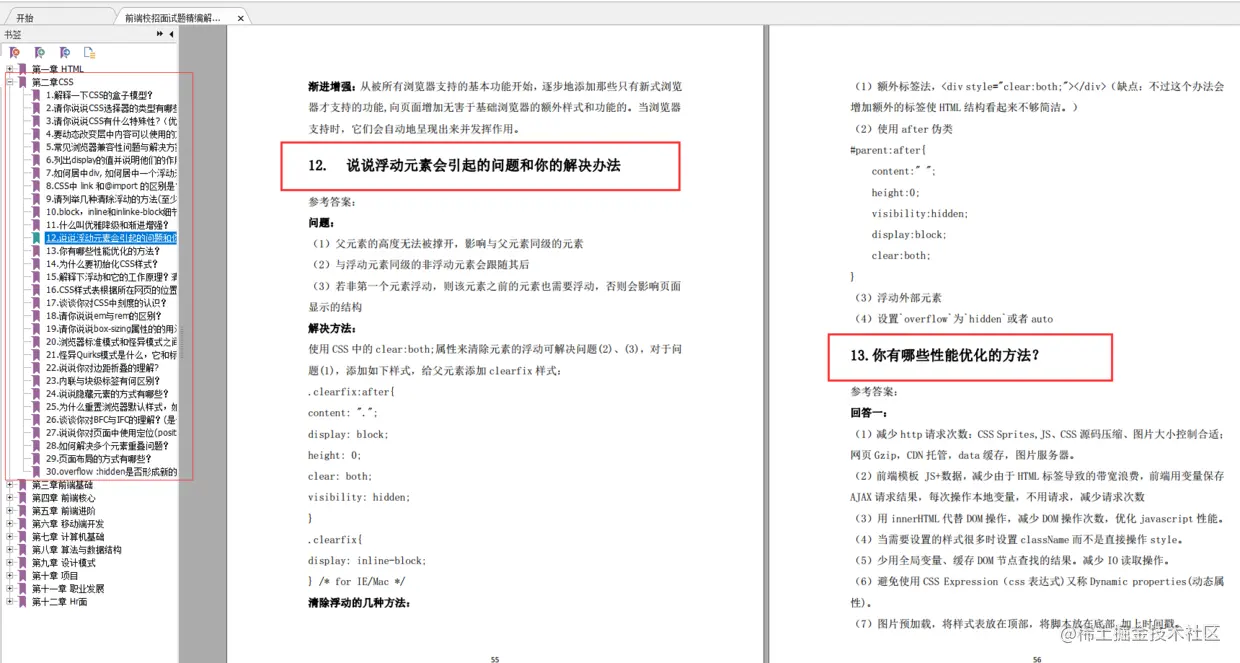Collapse the 书签 panel with the left arrow
Viewport: 1240px width, 663px height.
(x=171, y=34)
